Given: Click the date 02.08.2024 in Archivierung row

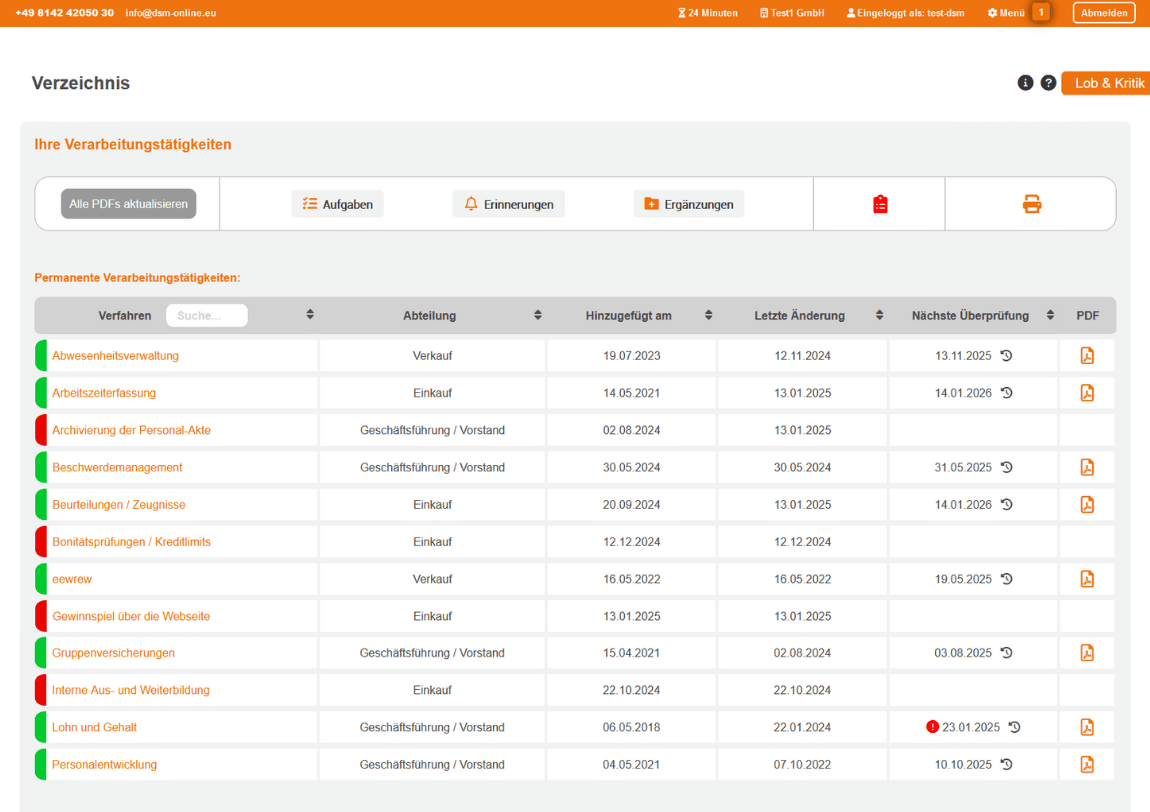Looking at the screenshot, I should click(631, 431).
